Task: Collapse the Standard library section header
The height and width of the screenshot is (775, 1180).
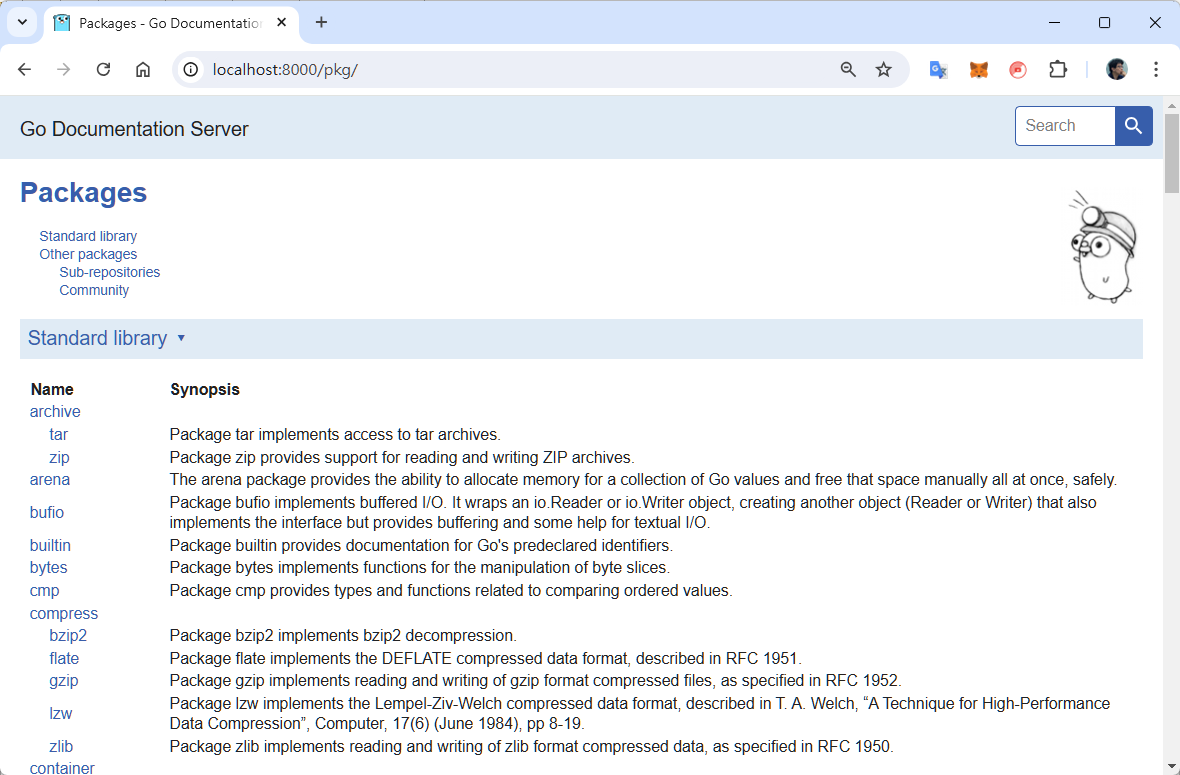Action: [581, 339]
